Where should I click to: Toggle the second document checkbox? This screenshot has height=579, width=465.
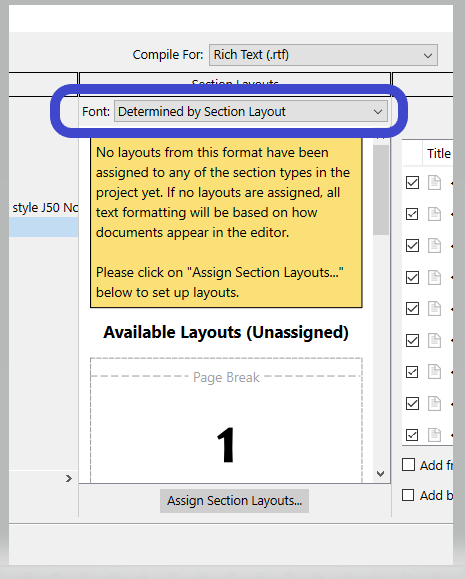[412, 214]
